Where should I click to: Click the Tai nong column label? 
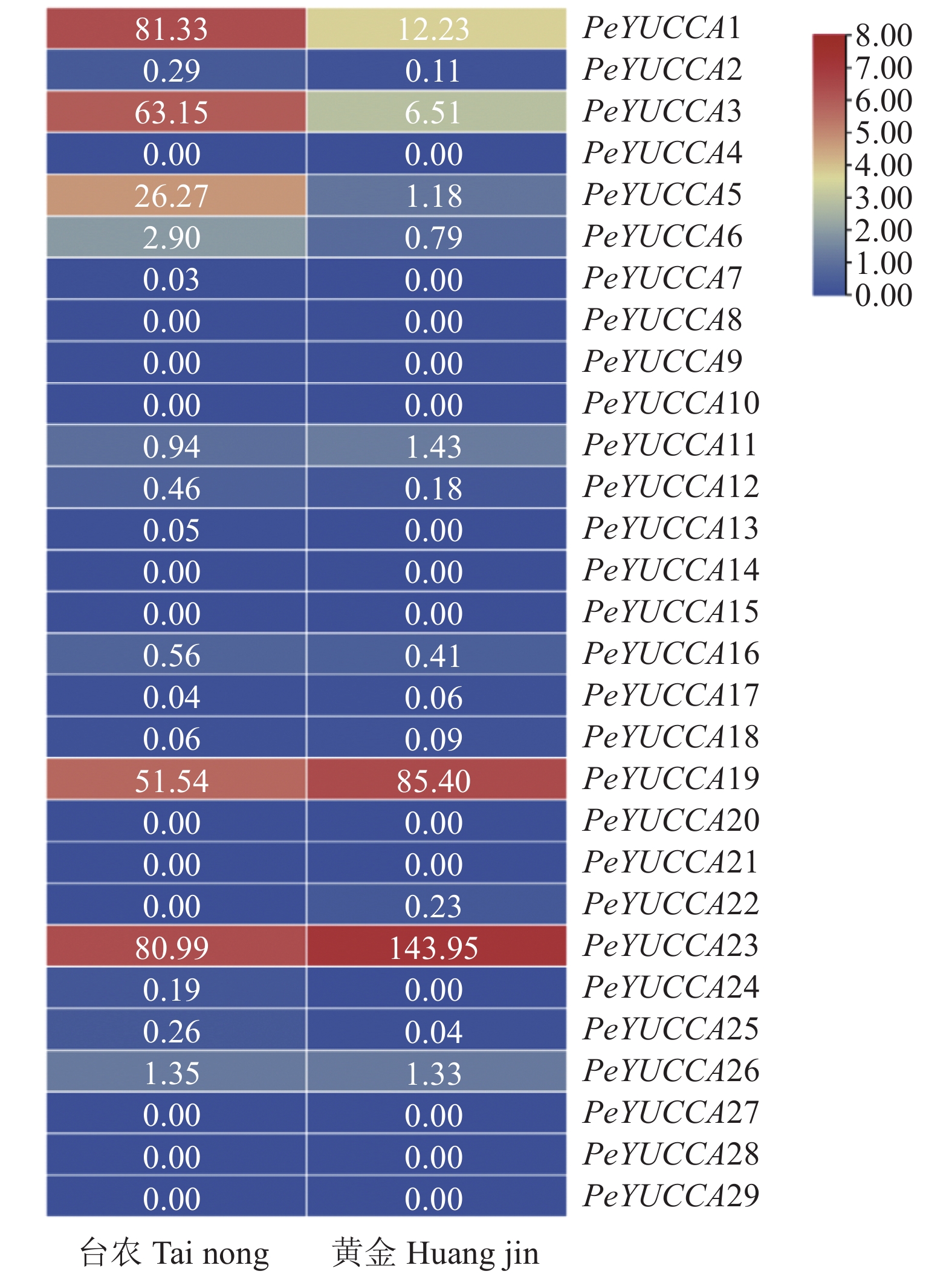click(x=175, y=1252)
